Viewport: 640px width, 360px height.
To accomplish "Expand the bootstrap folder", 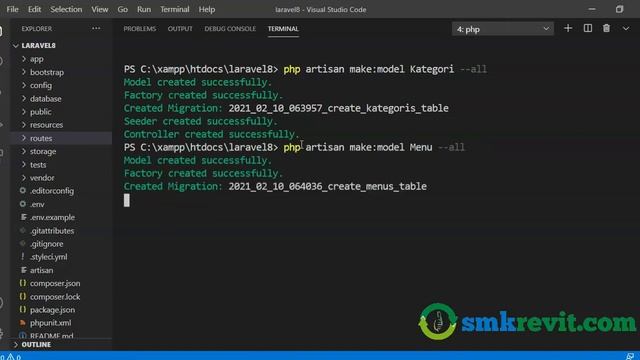I will pyautogui.click(x=47, y=72).
